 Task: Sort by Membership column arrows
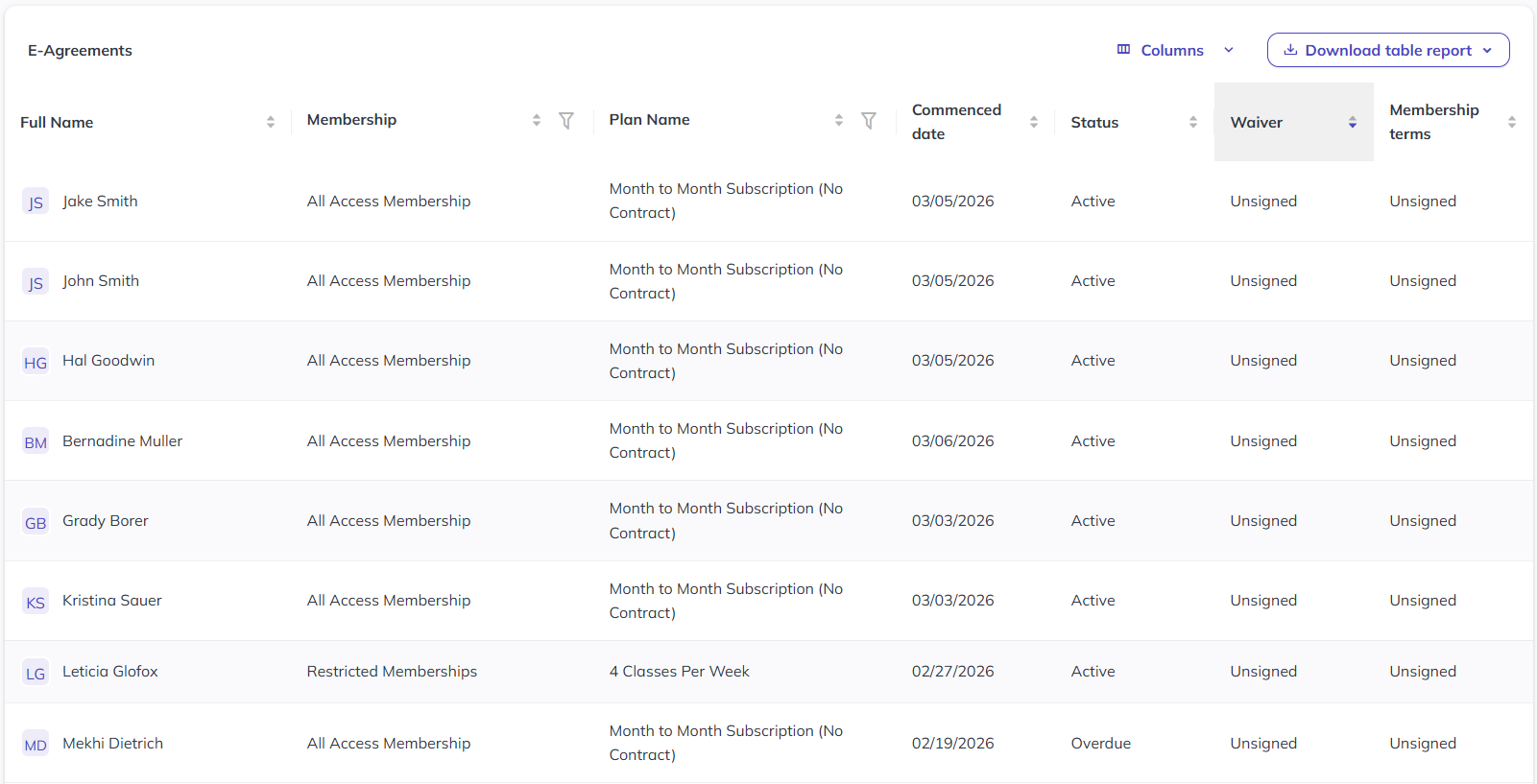tap(537, 120)
